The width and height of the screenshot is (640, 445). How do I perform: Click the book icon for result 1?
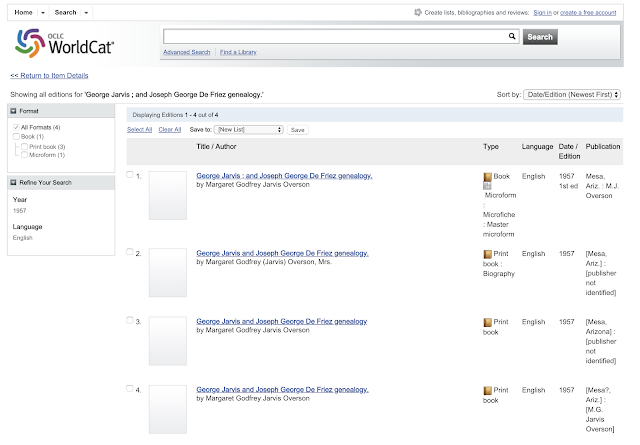[488, 178]
